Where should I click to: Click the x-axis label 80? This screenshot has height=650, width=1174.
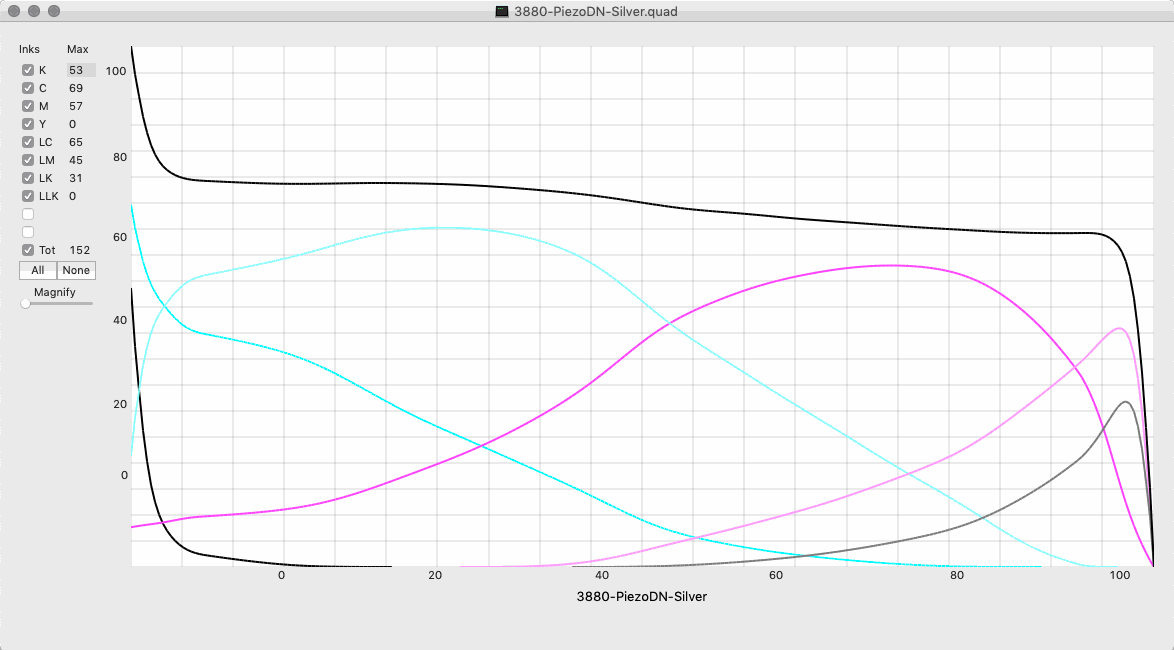click(x=957, y=575)
